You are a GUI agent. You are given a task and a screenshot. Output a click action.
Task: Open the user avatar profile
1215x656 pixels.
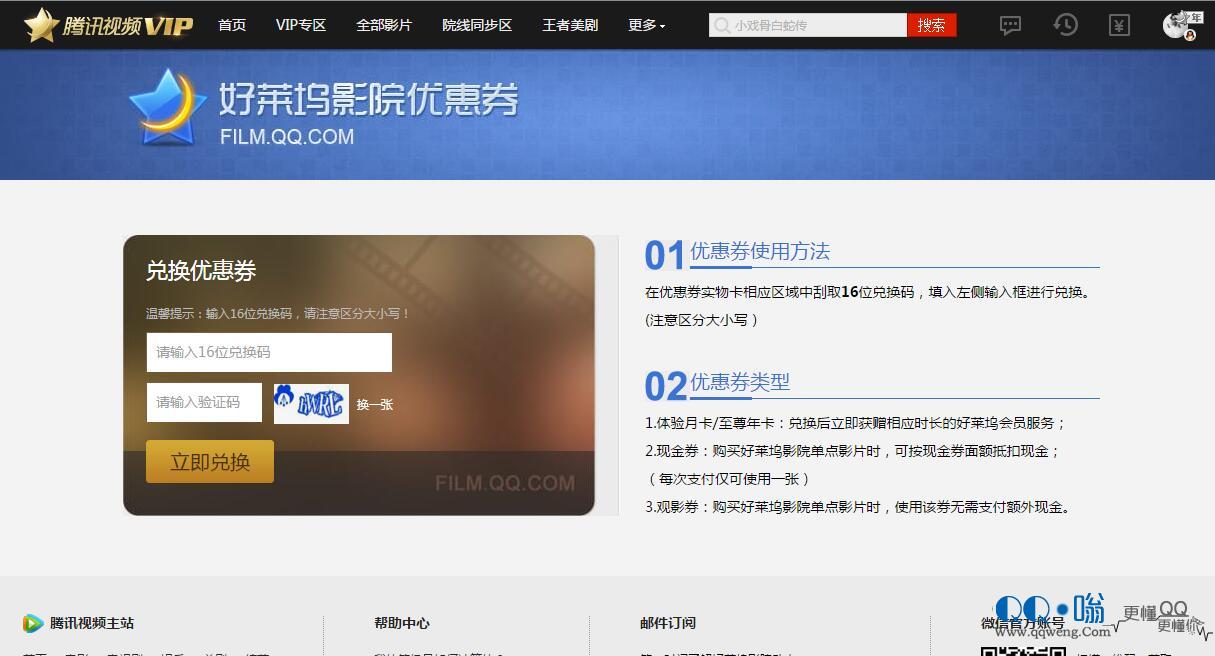[1178, 25]
